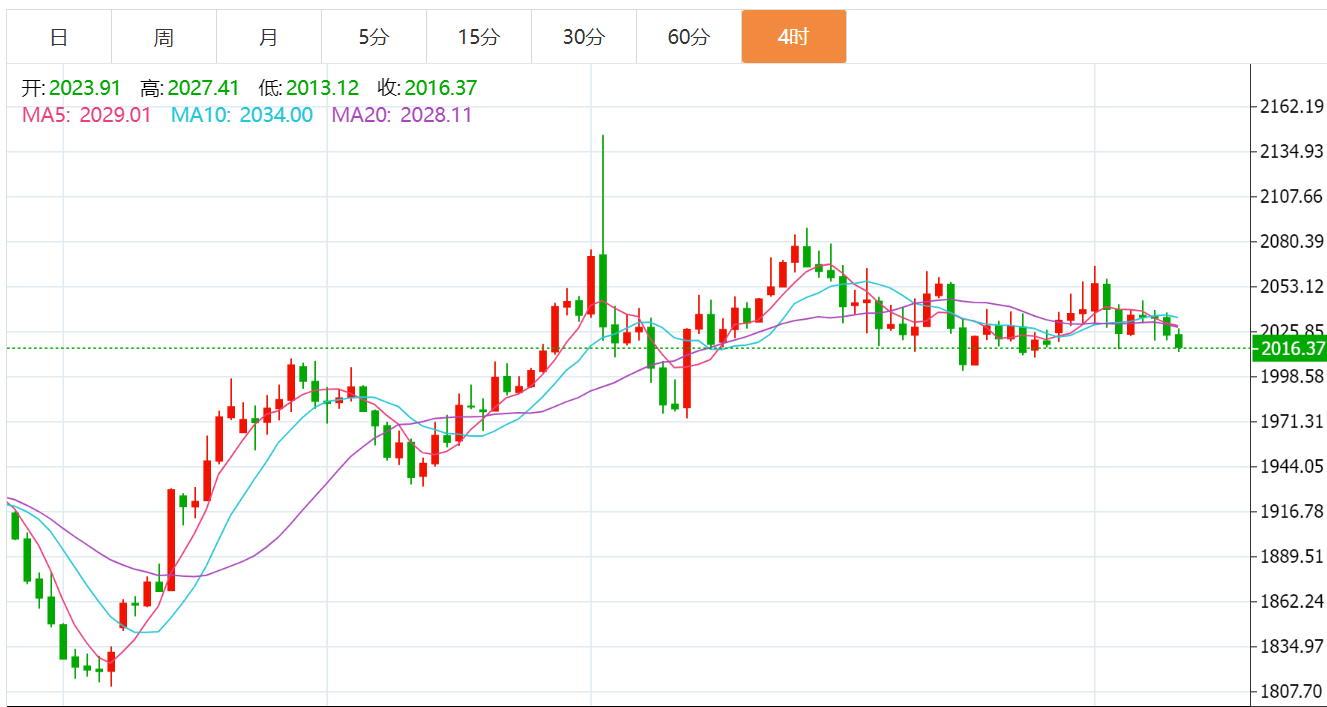Select the 15分 timeframe tab
The width and height of the screenshot is (1327, 707).
click(479, 37)
